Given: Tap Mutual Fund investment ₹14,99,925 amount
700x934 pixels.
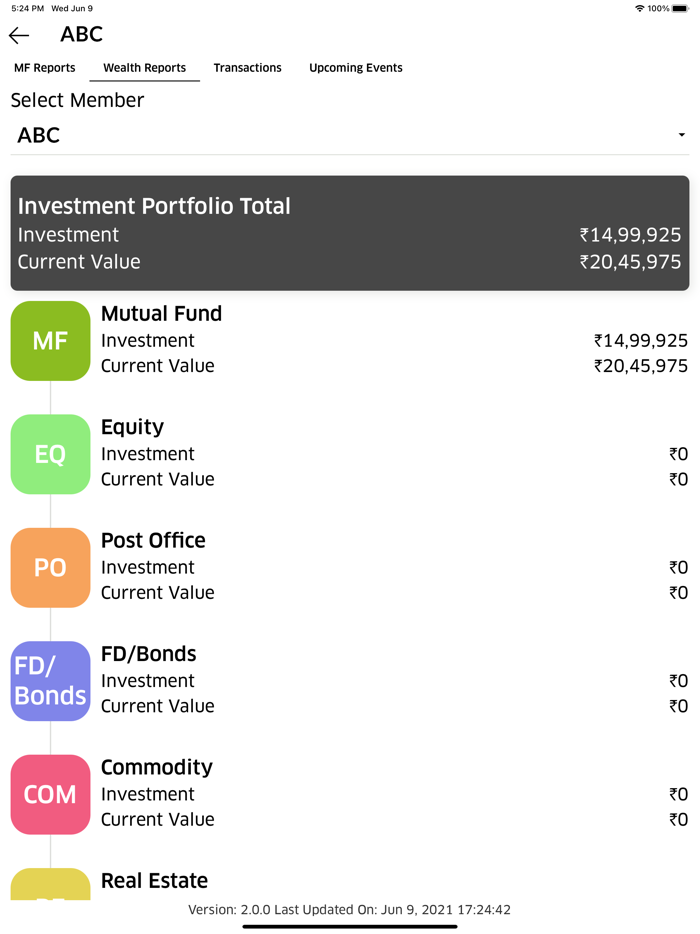Looking at the screenshot, I should (x=640, y=341).
